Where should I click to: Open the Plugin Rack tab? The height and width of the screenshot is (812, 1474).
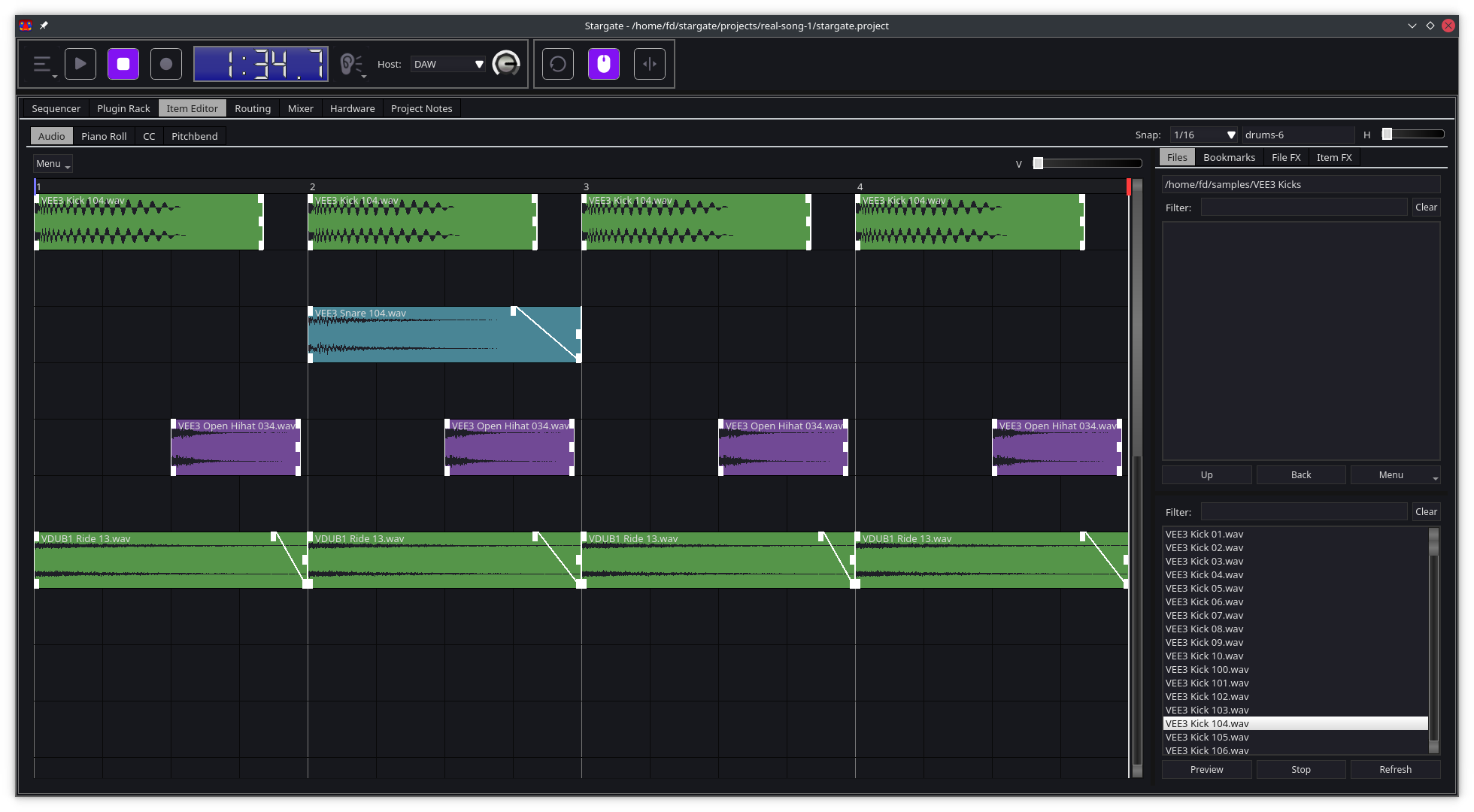pyautogui.click(x=123, y=108)
